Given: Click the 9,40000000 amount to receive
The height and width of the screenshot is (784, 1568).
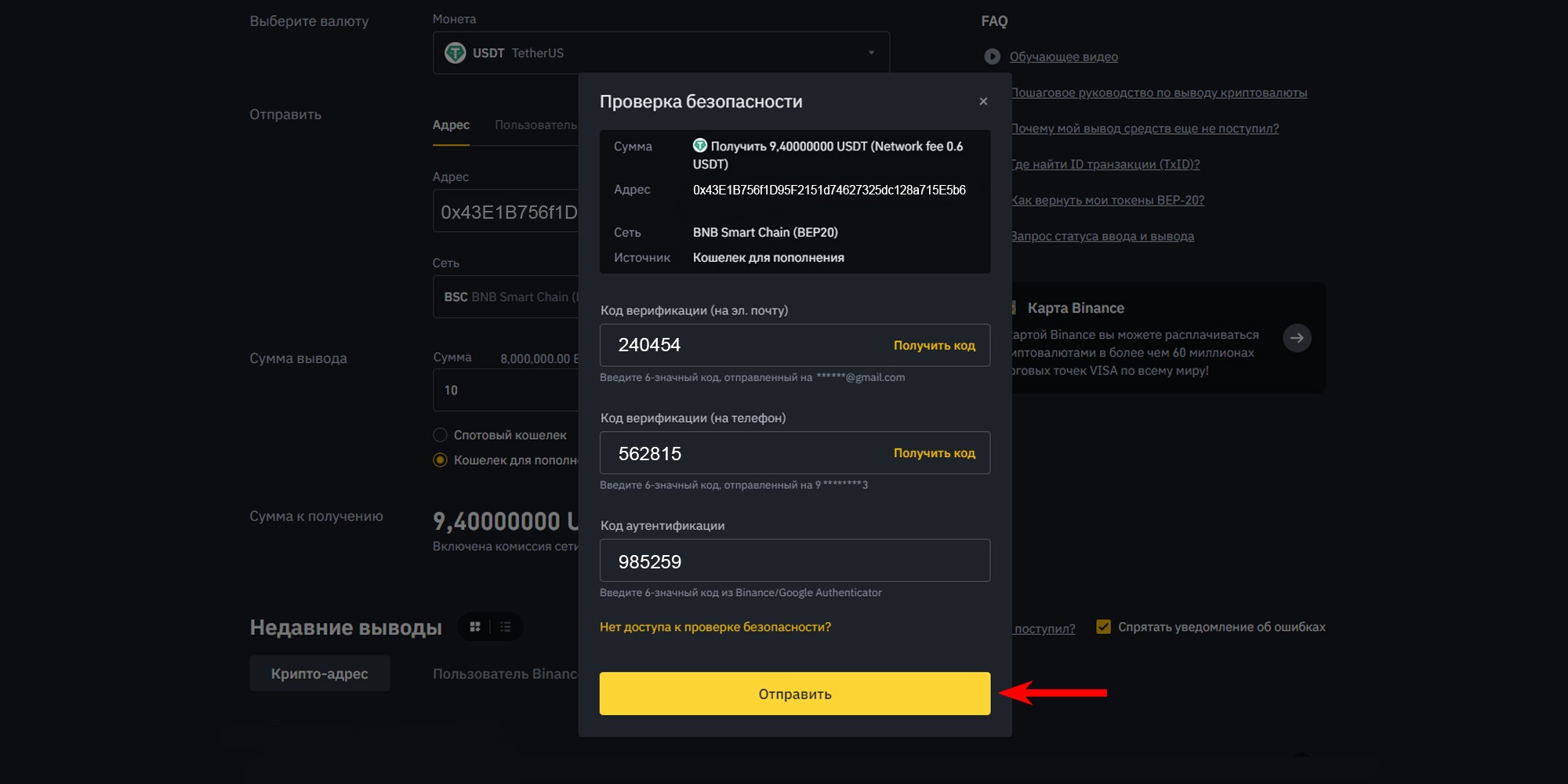Looking at the screenshot, I should point(506,521).
